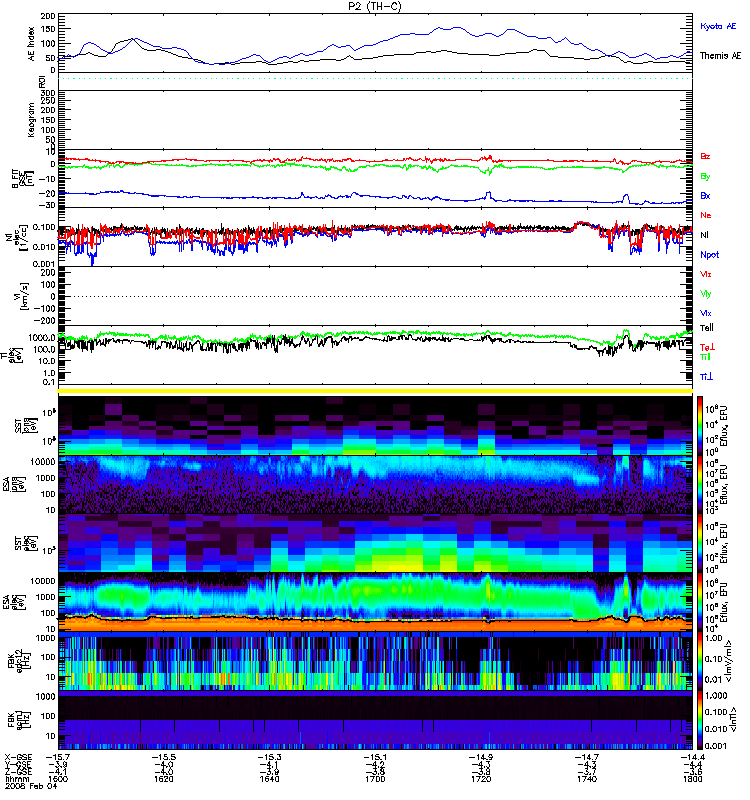
Task: Click the blue "Ti⊥" temperature legend
Action: point(706,376)
